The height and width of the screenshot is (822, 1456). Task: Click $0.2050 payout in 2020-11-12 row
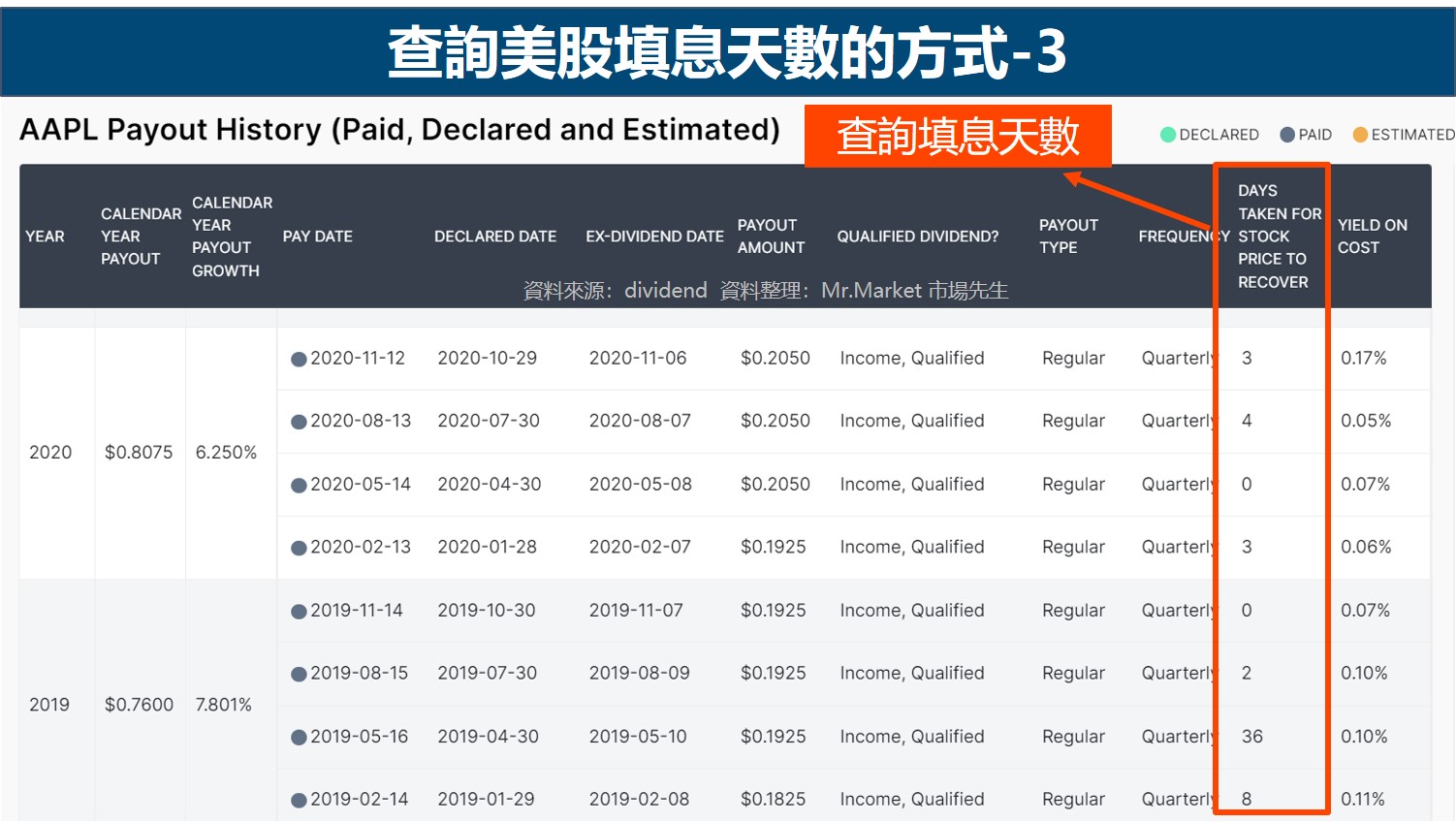775,359
